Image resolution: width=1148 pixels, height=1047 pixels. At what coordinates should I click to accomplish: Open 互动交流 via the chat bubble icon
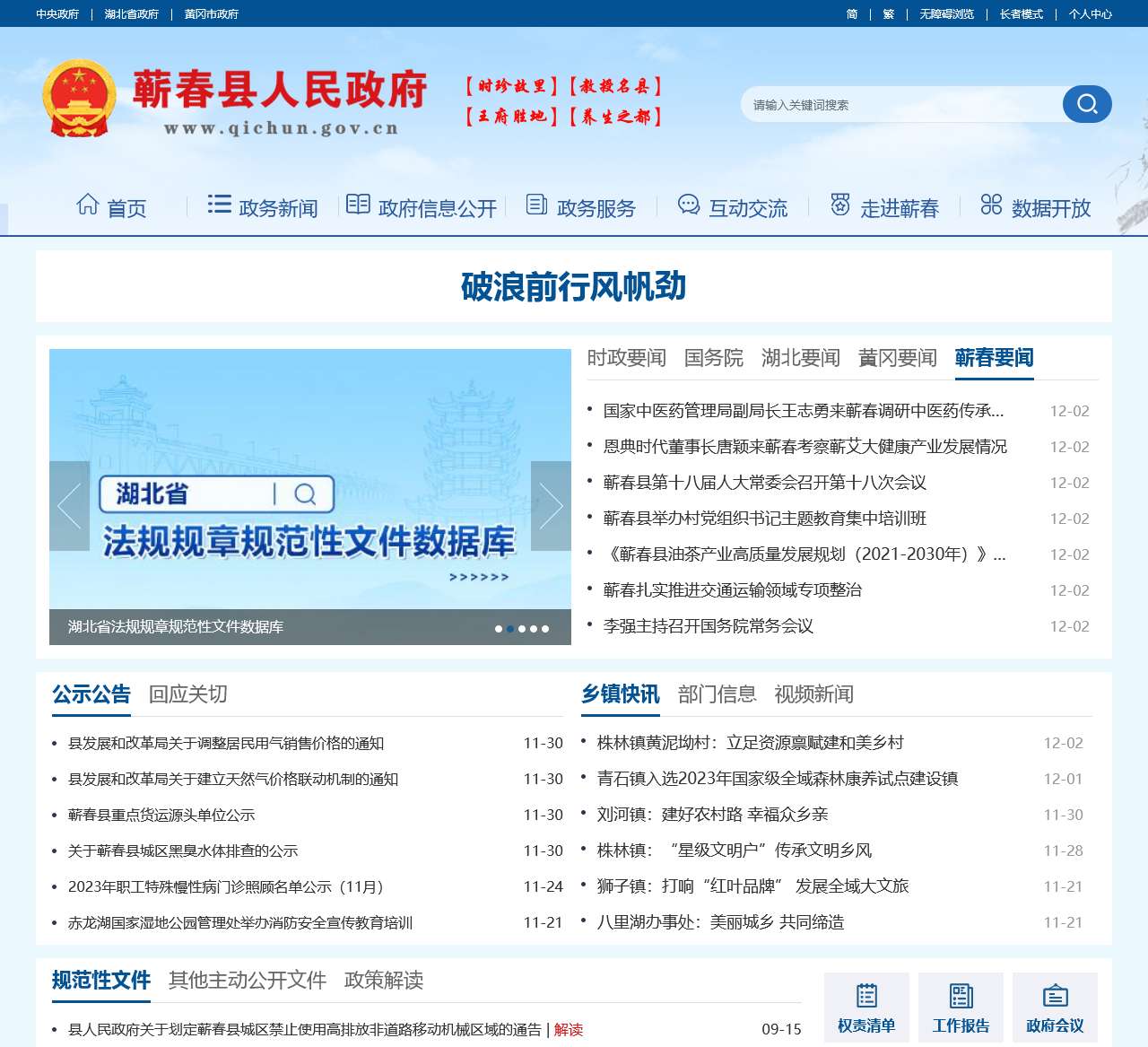(688, 205)
